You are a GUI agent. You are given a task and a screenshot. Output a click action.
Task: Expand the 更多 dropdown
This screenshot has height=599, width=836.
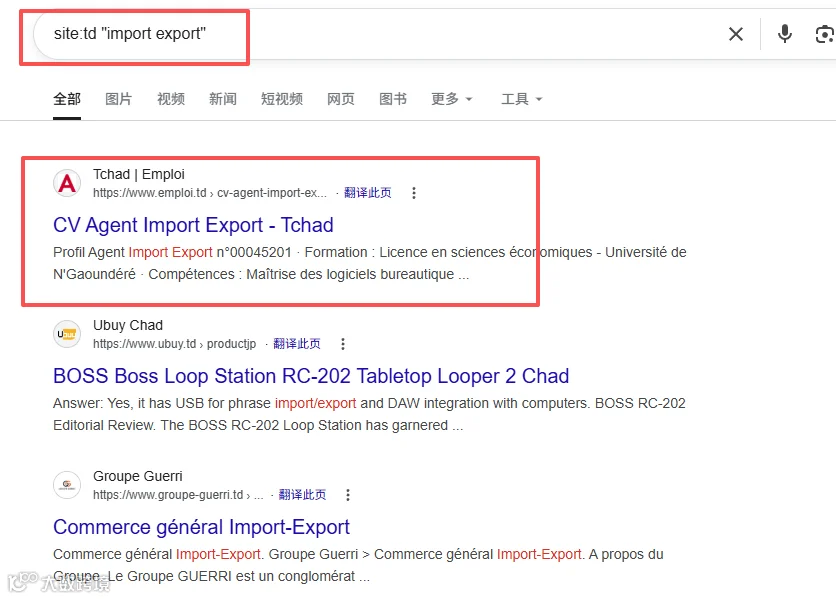[452, 99]
